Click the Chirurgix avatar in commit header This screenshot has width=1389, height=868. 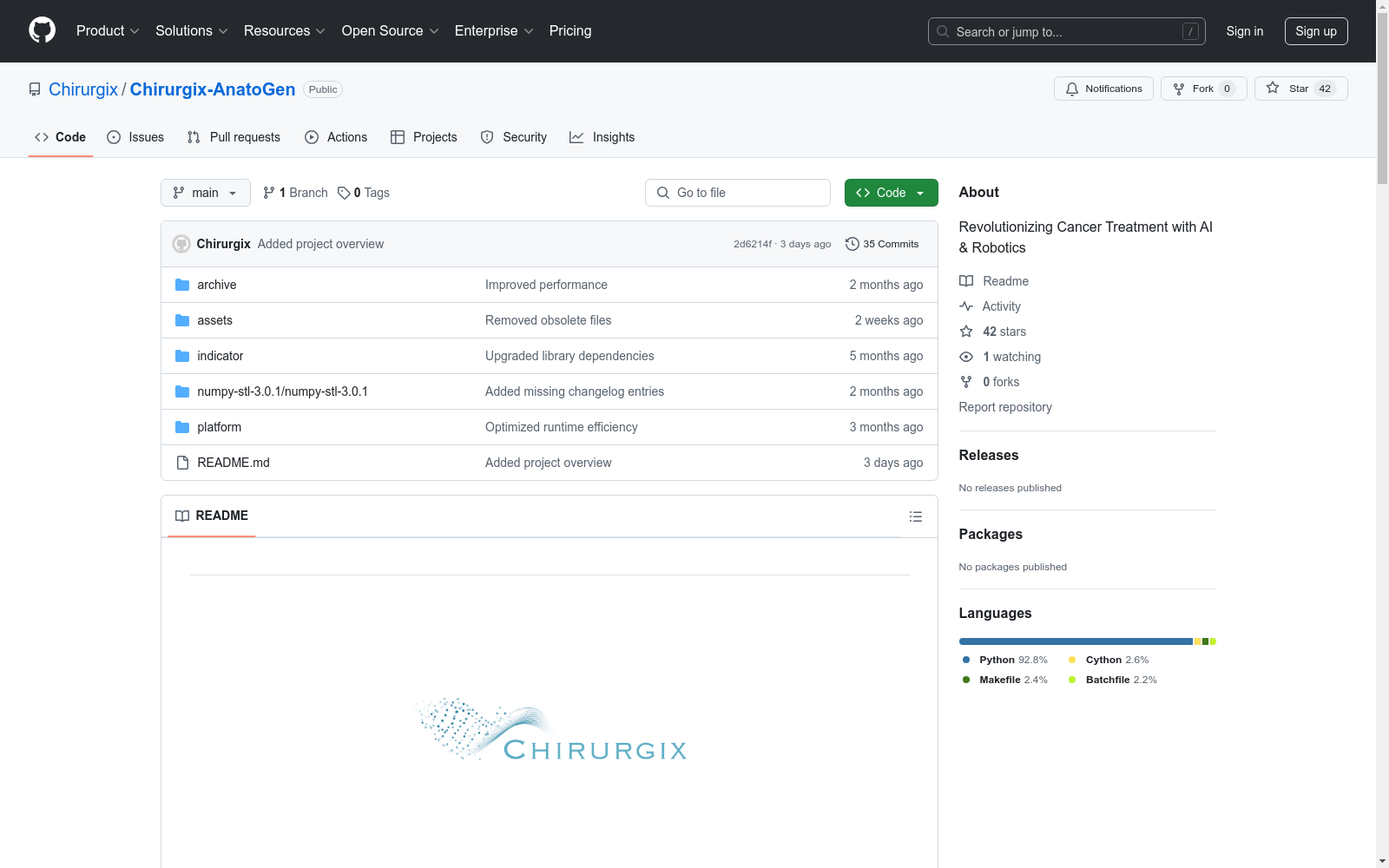pos(181,244)
